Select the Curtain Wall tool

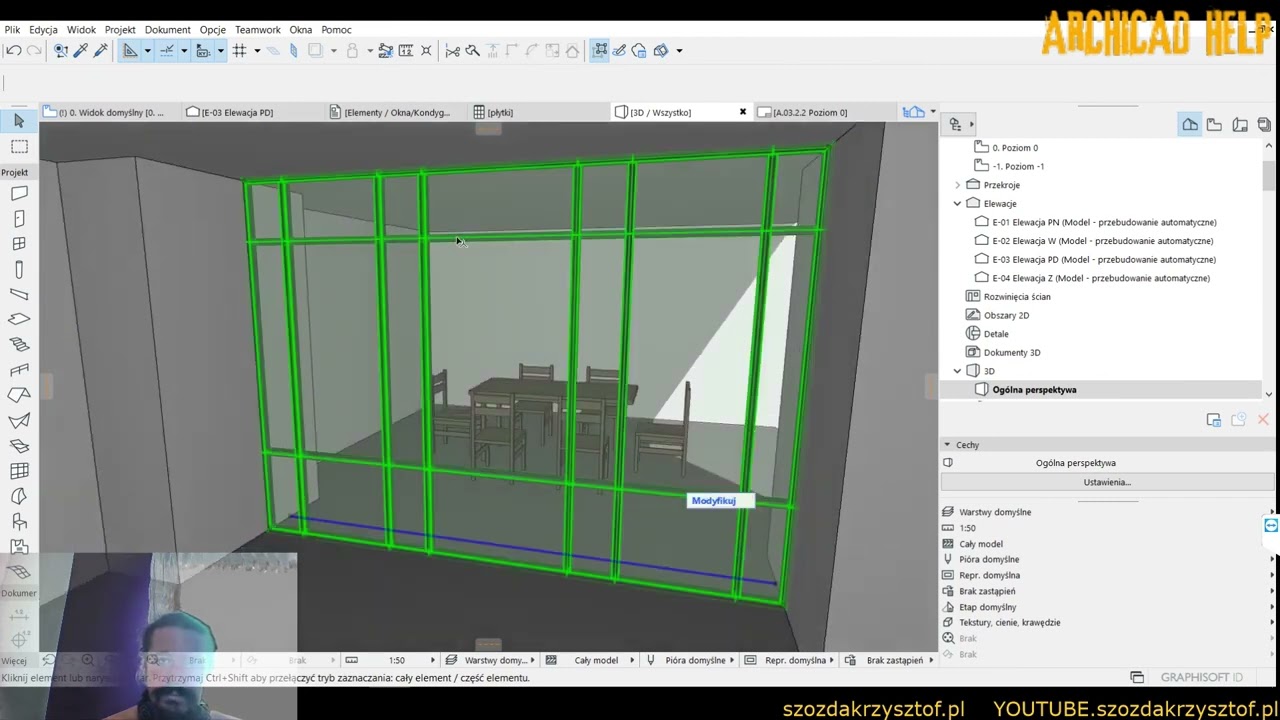(x=19, y=471)
